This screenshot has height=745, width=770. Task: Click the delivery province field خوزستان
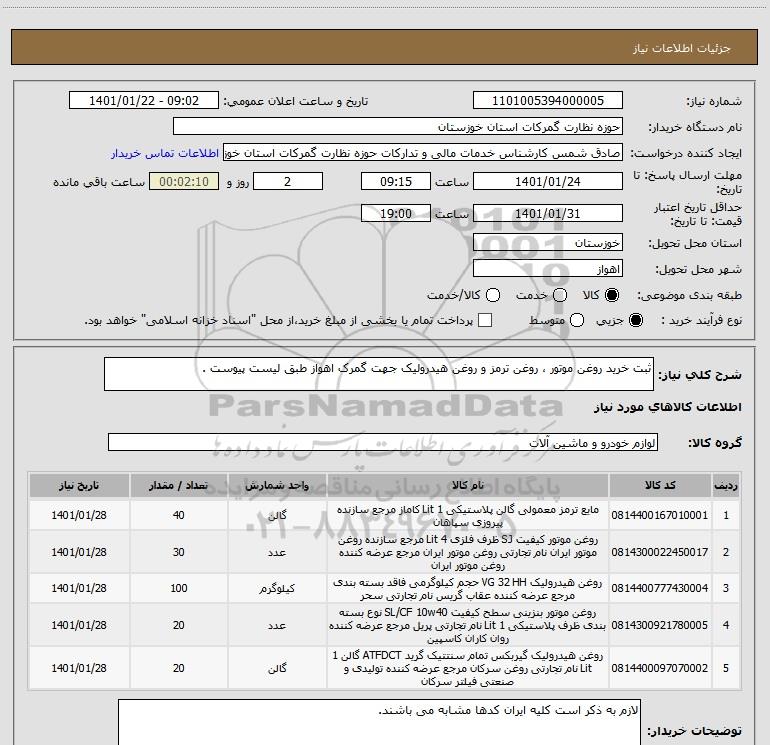548,243
